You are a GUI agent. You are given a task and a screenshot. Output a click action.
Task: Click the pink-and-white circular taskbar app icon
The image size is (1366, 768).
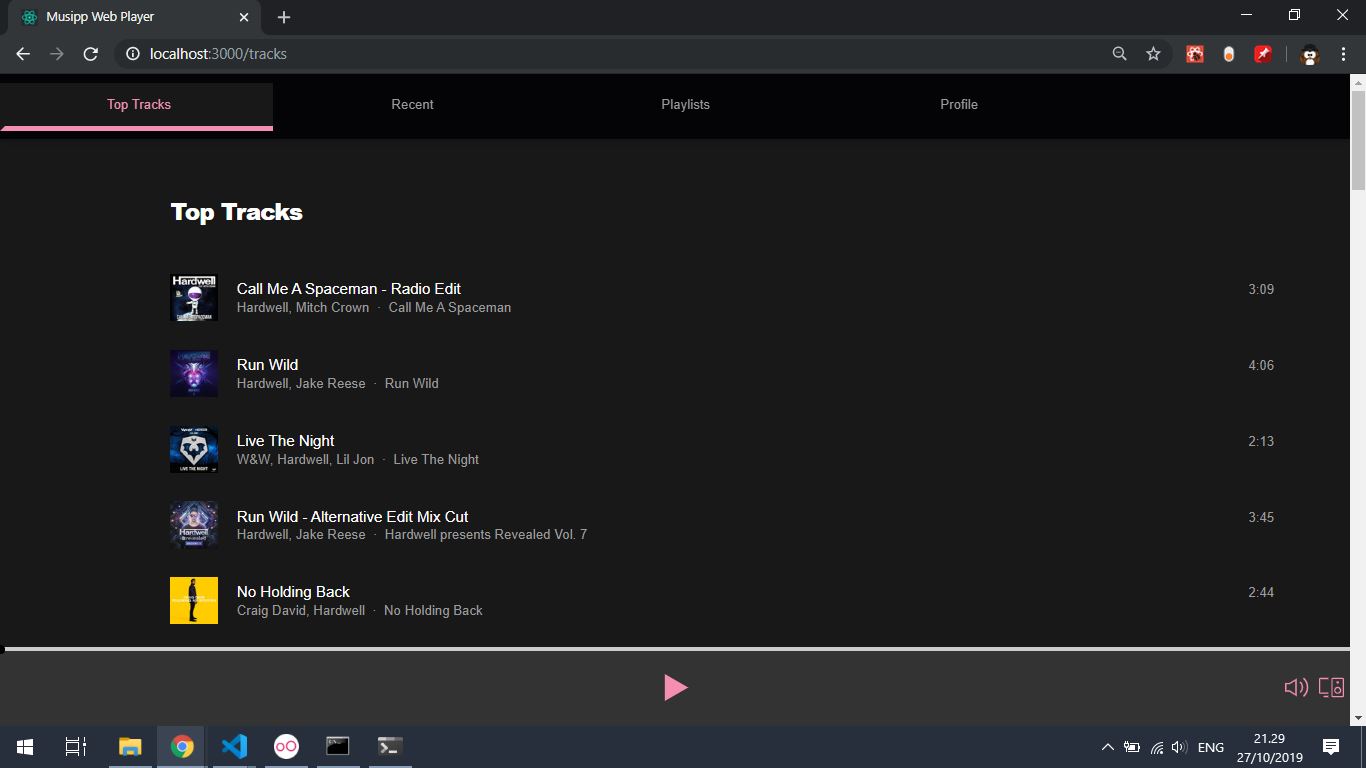click(x=286, y=747)
